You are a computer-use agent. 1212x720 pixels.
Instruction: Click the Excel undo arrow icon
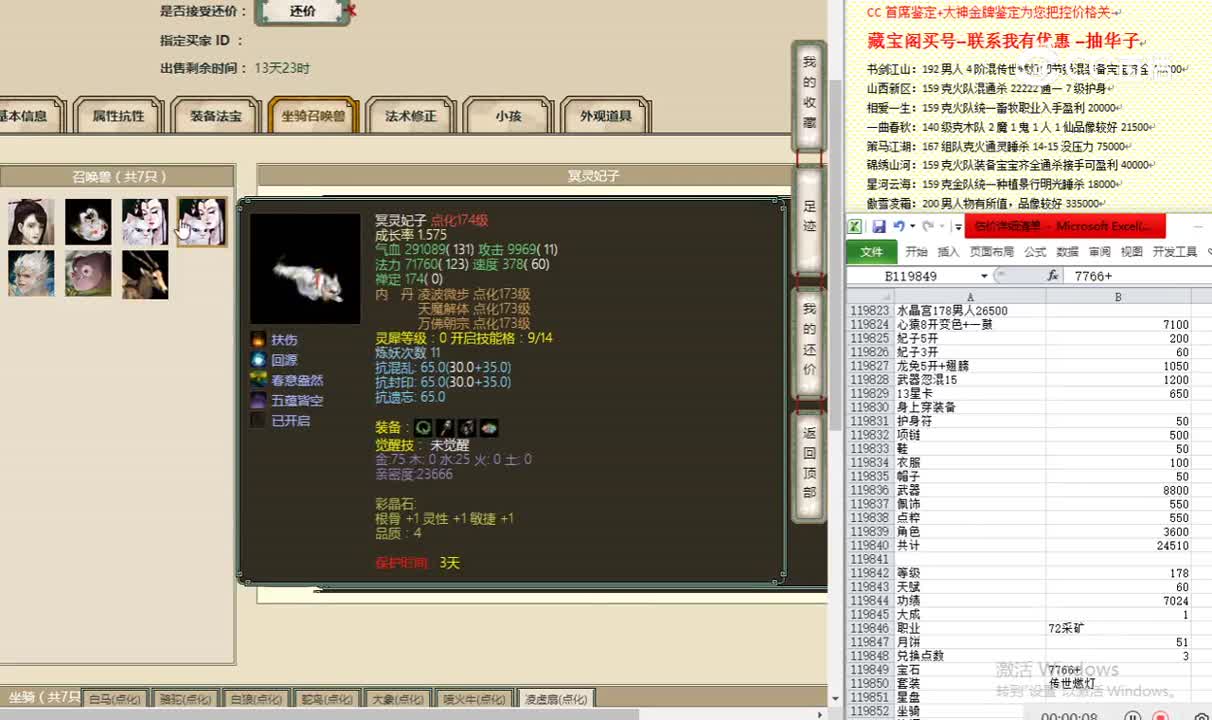click(x=899, y=227)
